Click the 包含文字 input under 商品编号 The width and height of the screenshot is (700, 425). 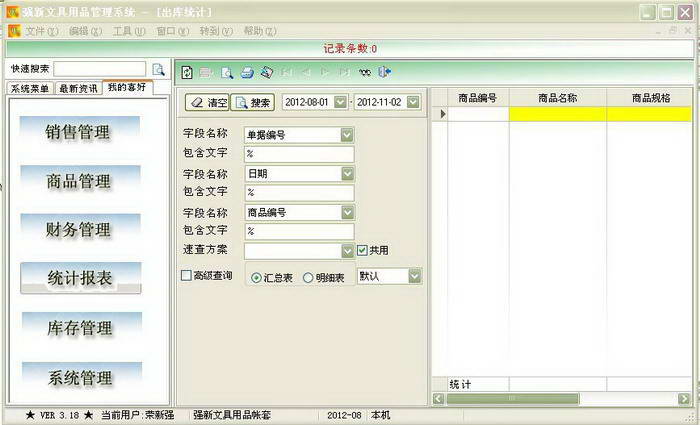[x=299, y=232]
